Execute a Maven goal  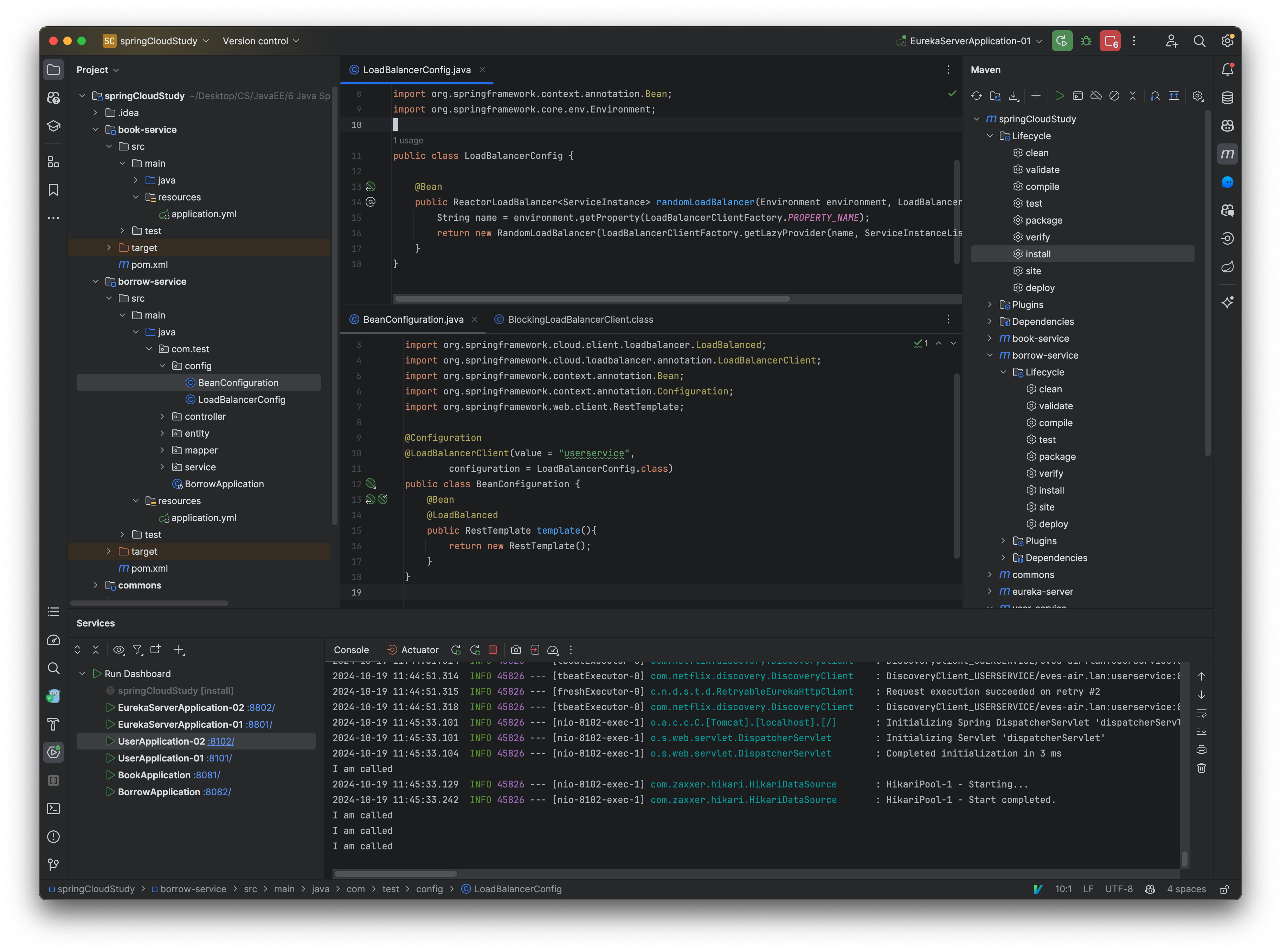tap(1077, 96)
